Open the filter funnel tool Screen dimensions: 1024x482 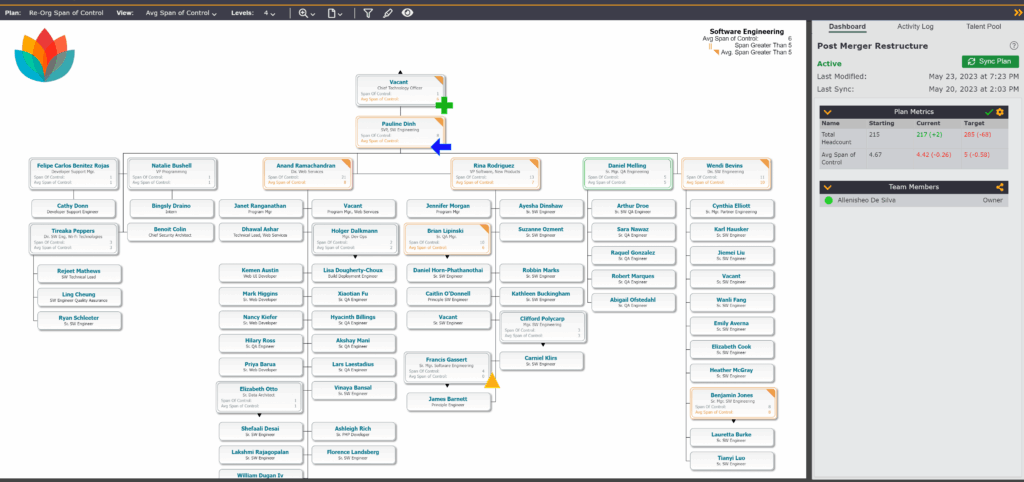tap(367, 13)
